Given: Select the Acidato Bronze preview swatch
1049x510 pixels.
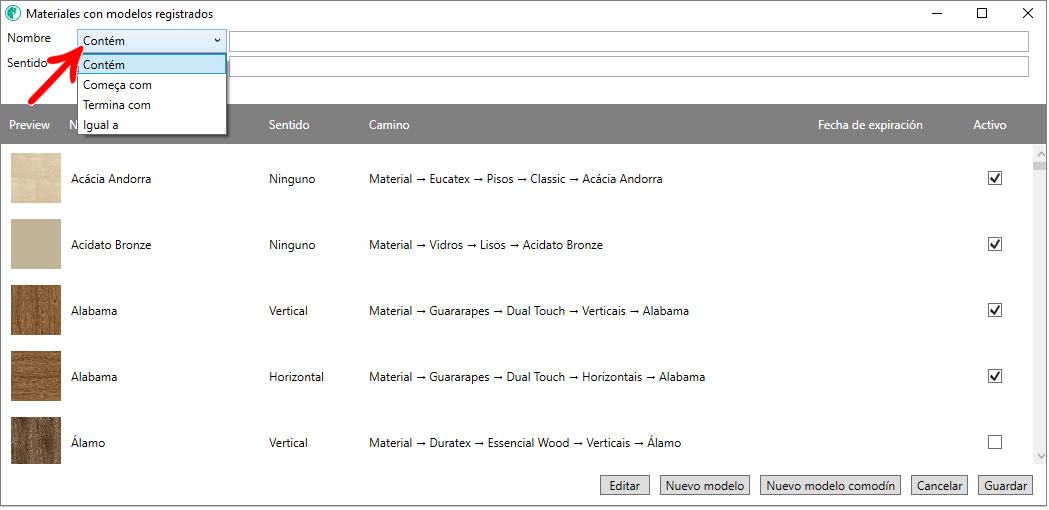Looking at the screenshot, I should (36, 245).
